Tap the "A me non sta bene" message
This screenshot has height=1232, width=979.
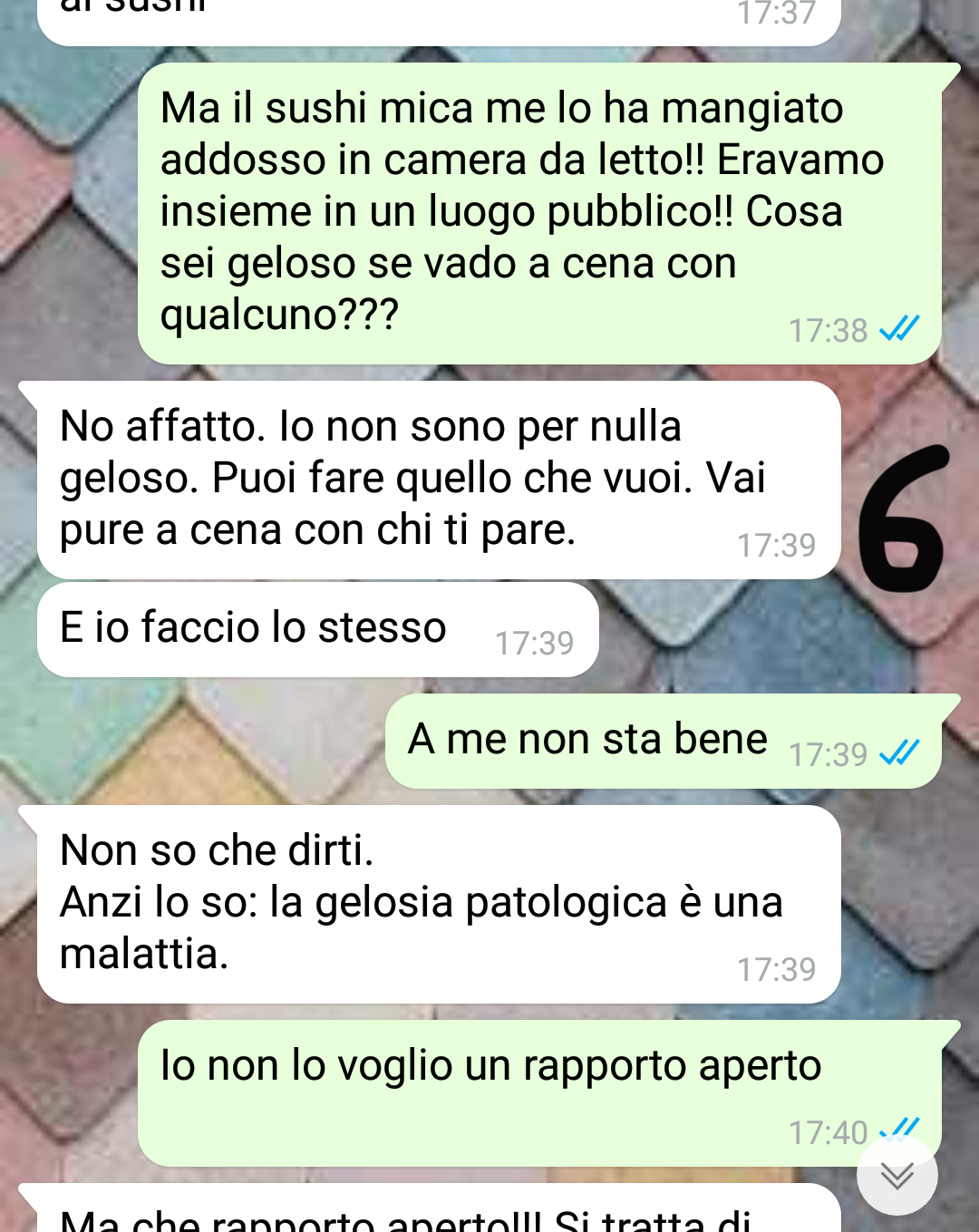point(663,741)
